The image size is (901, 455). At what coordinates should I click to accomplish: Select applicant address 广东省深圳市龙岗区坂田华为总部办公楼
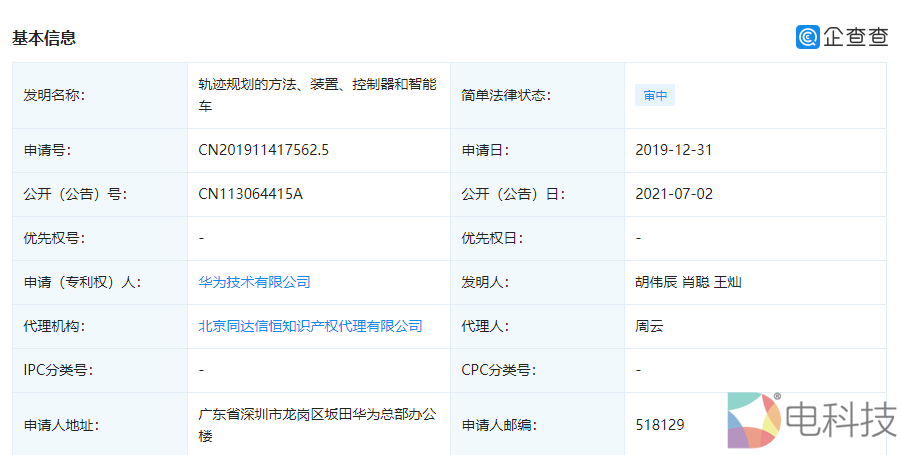click(317, 425)
